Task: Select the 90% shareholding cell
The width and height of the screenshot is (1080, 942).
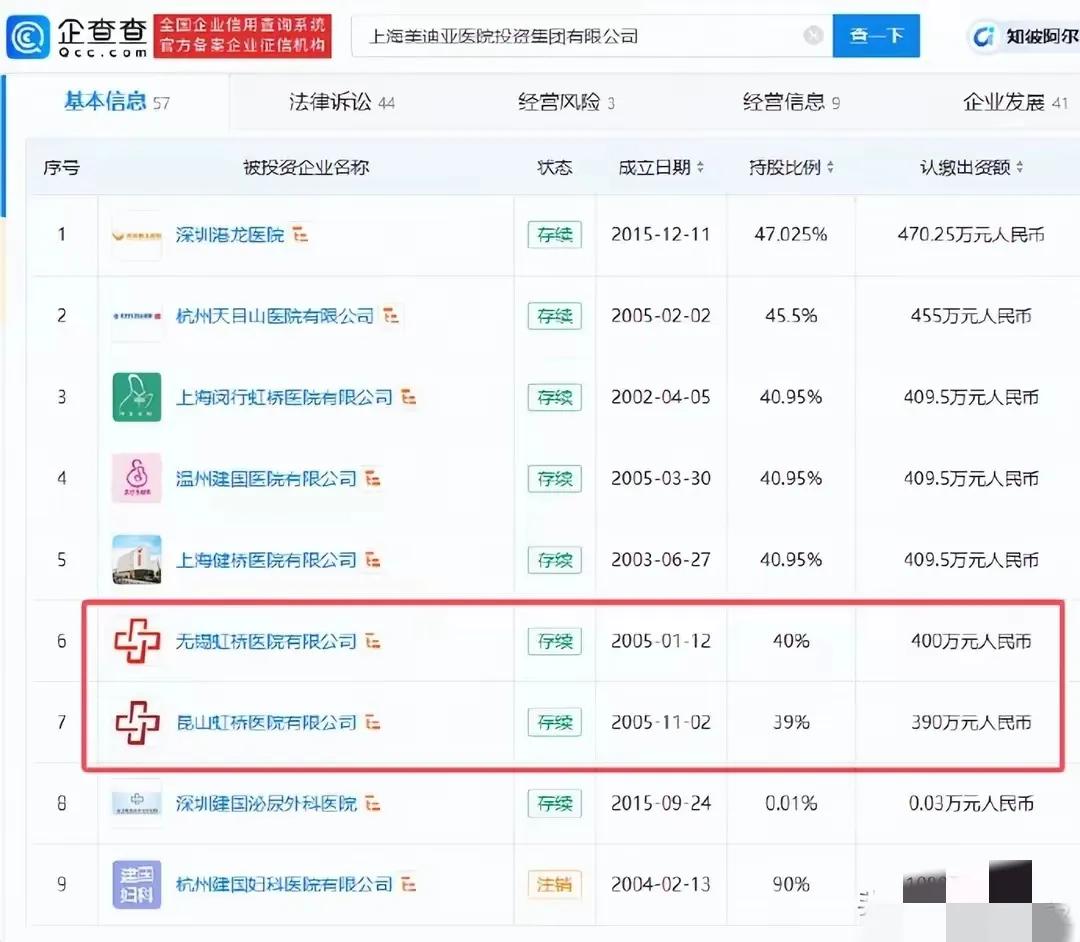Action: [791, 885]
